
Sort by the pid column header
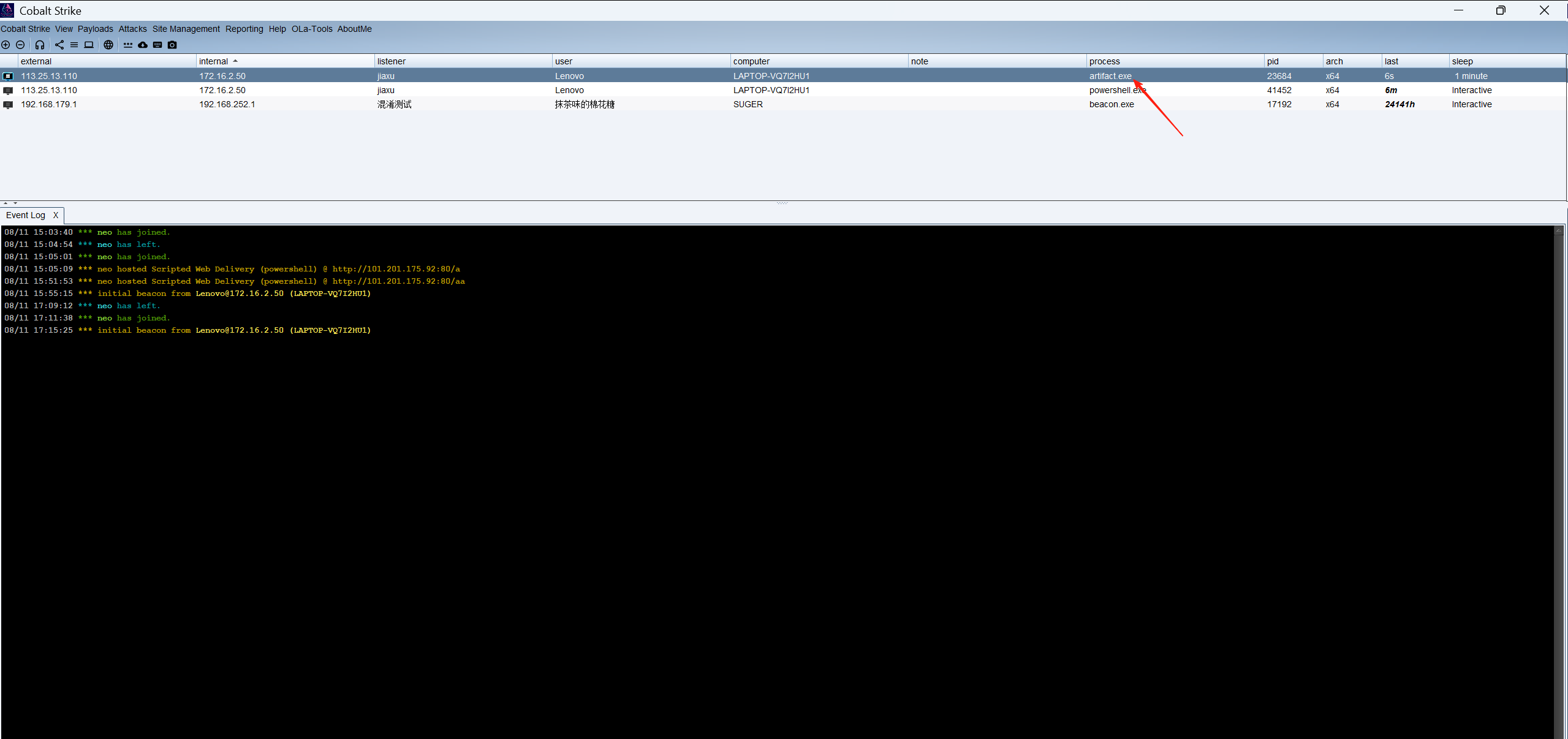point(1293,61)
